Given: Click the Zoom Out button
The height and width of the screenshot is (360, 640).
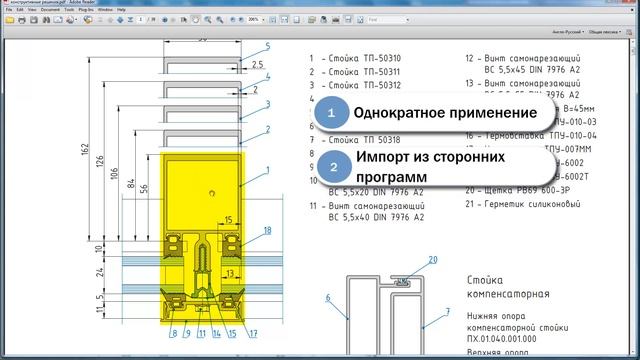Looking at the screenshot, I should (233, 20).
